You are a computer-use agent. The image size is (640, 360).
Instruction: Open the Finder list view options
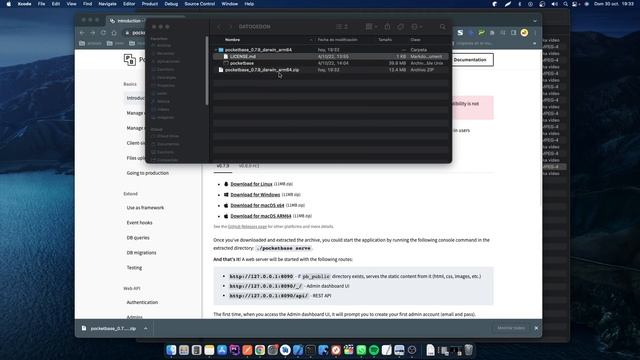342,27
